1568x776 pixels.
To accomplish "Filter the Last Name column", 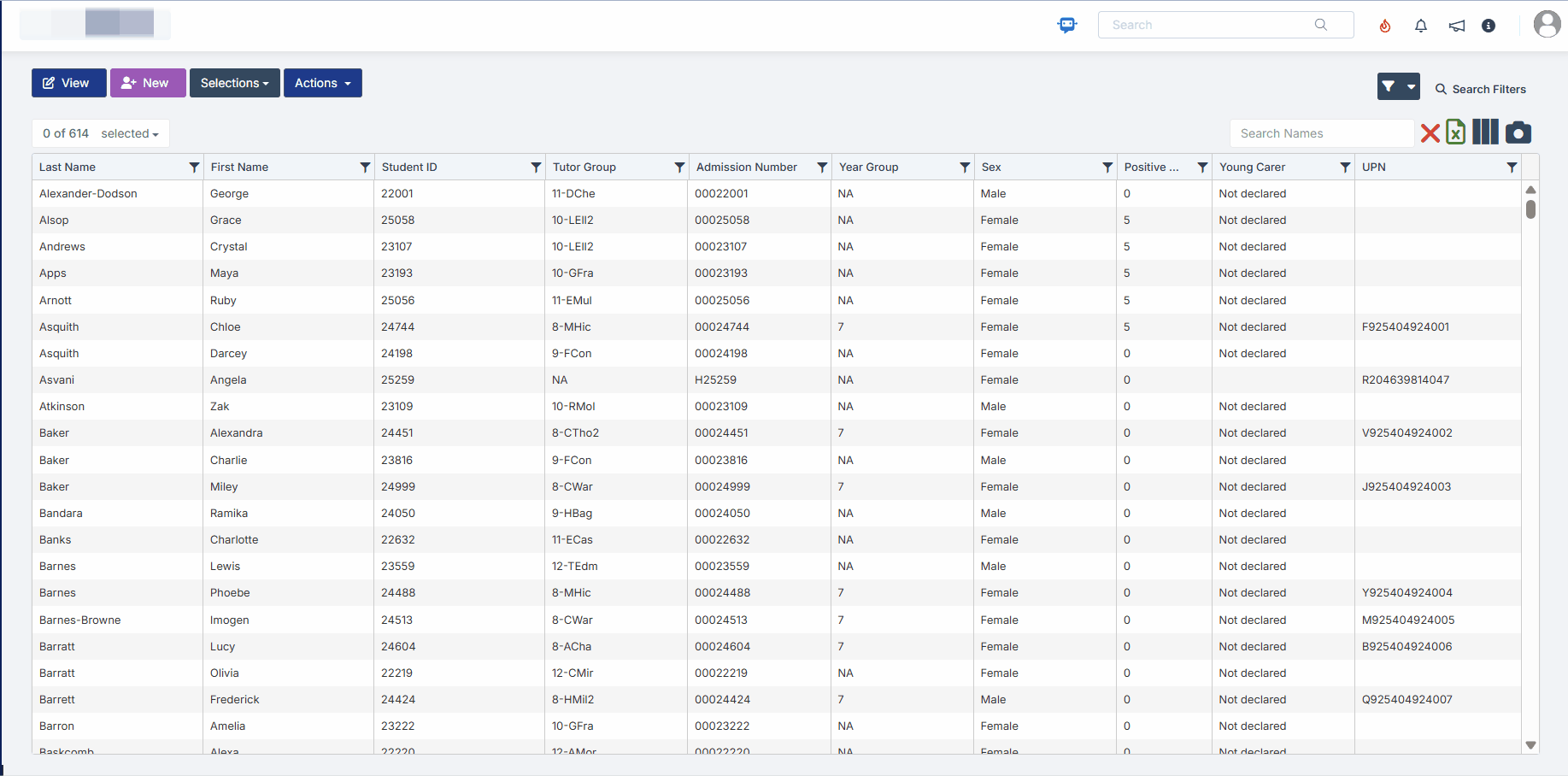I will click(x=194, y=168).
